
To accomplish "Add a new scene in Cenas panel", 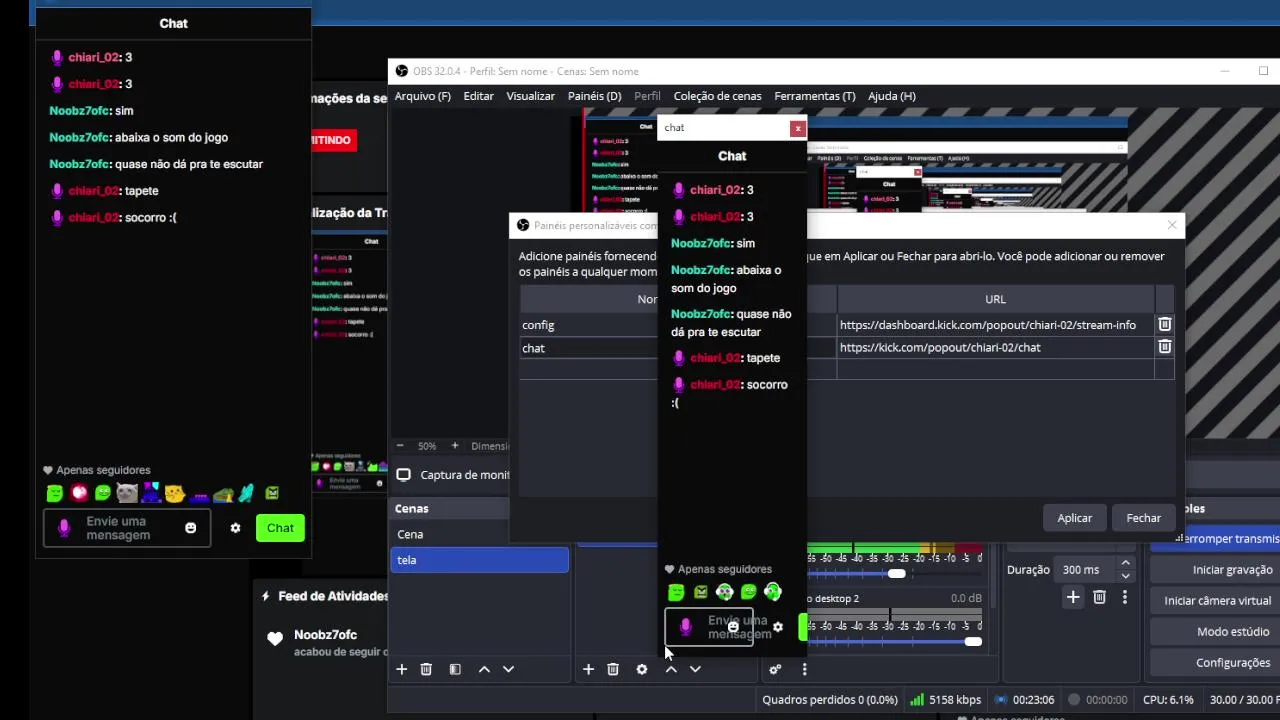I will (x=402, y=669).
